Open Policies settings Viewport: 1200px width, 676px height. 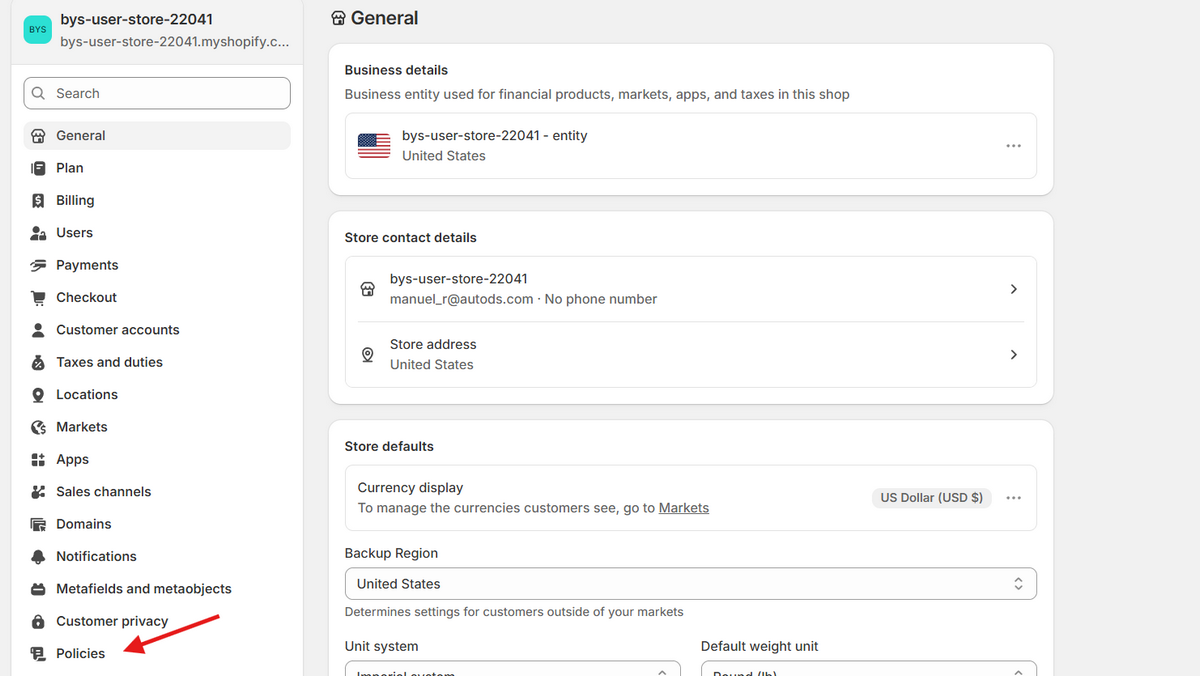pos(157,654)
